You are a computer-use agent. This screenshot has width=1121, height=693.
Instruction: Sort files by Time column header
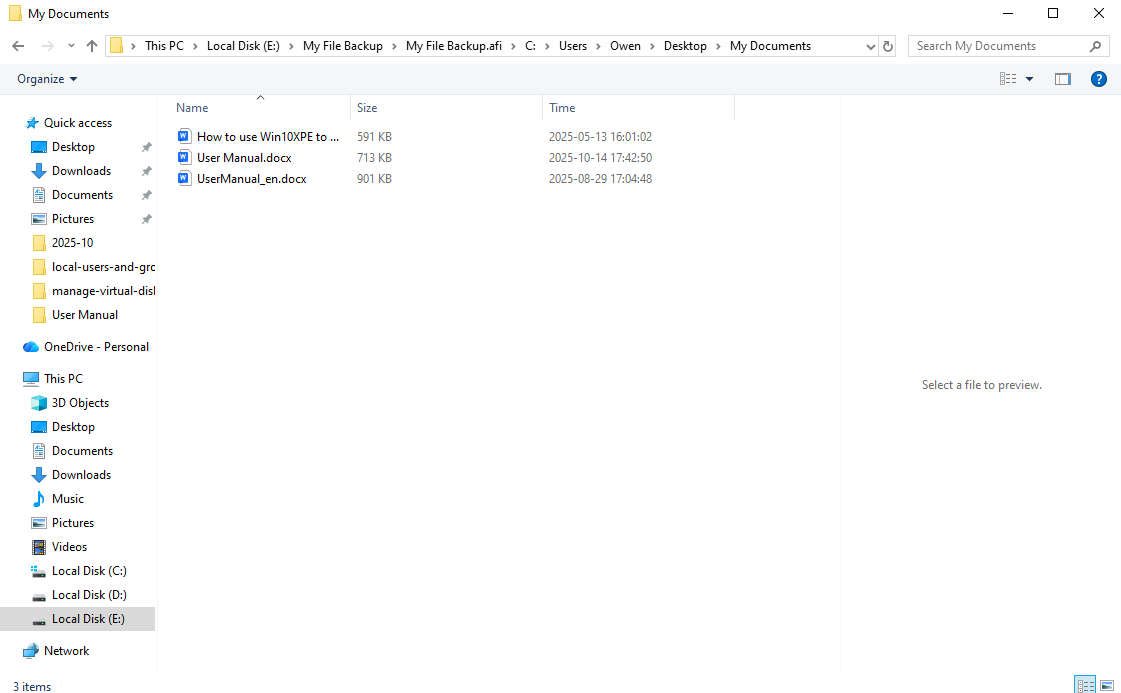(562, 108)
